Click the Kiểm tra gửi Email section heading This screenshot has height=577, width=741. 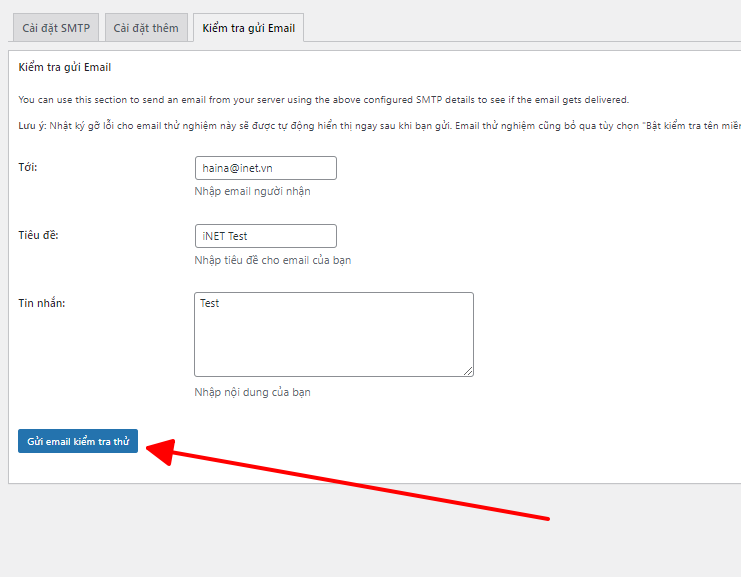[65, 67]
